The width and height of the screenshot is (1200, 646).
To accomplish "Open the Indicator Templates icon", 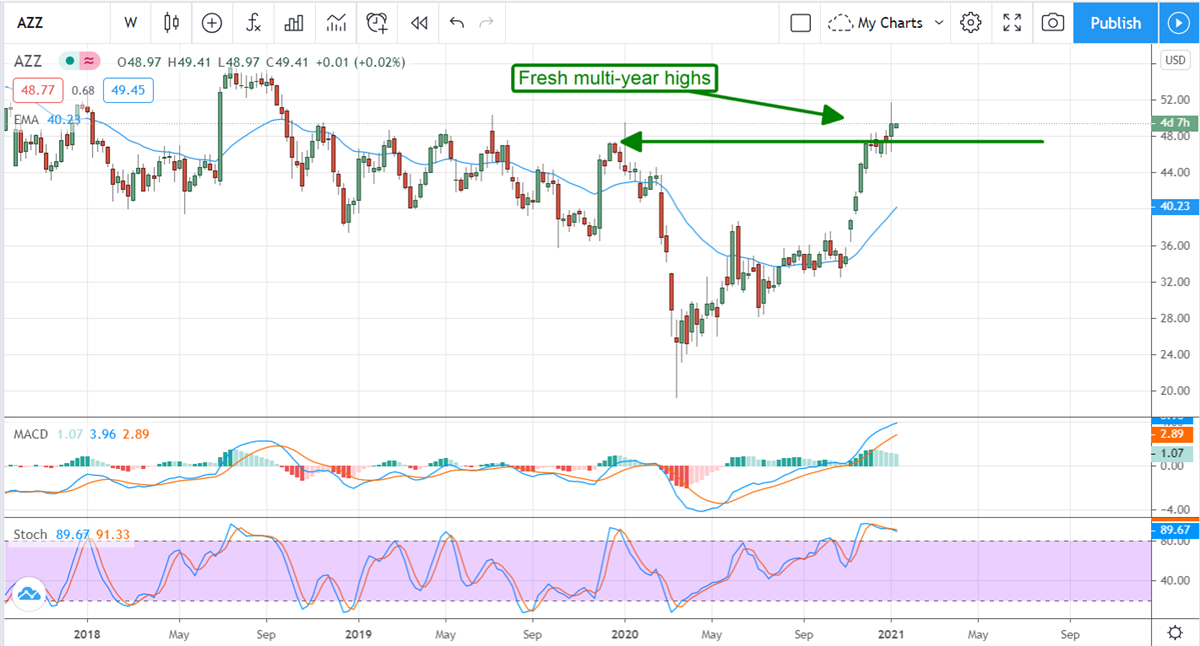I will pos(336,22).
